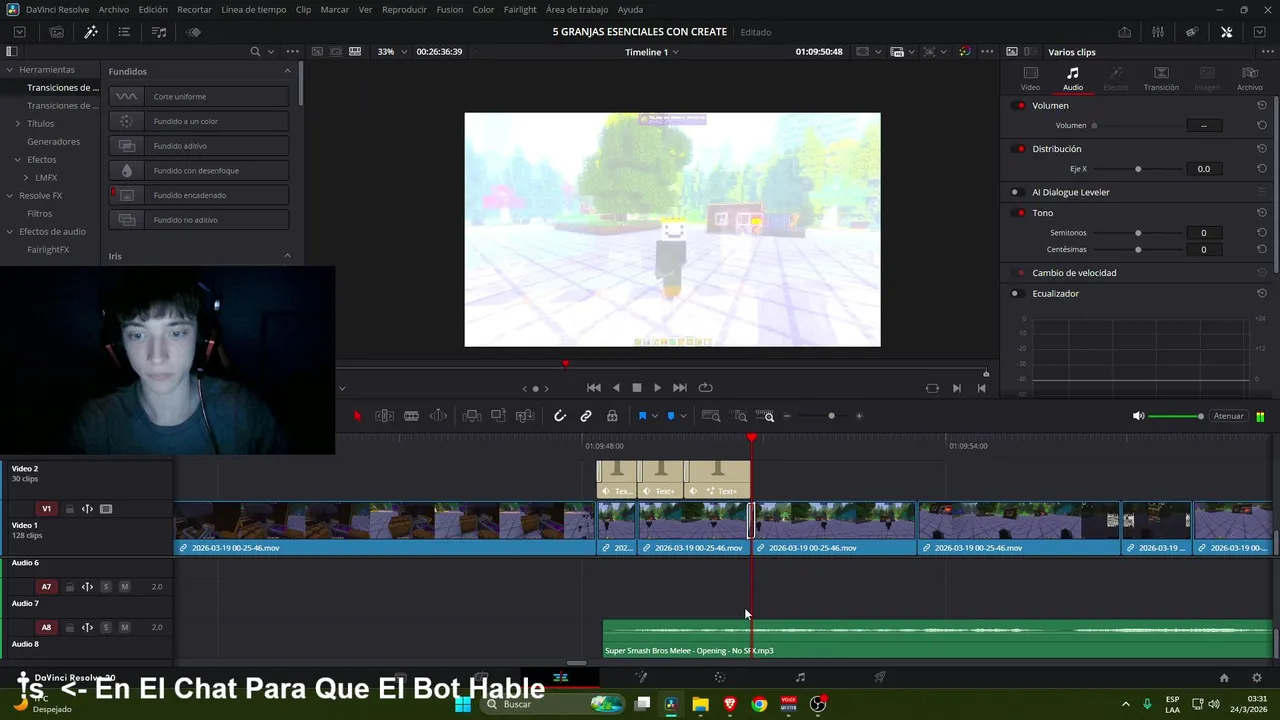The image size is (1280, 720).
Task: Collapse Herramientas tree section
Action: (x=10, y=70)
